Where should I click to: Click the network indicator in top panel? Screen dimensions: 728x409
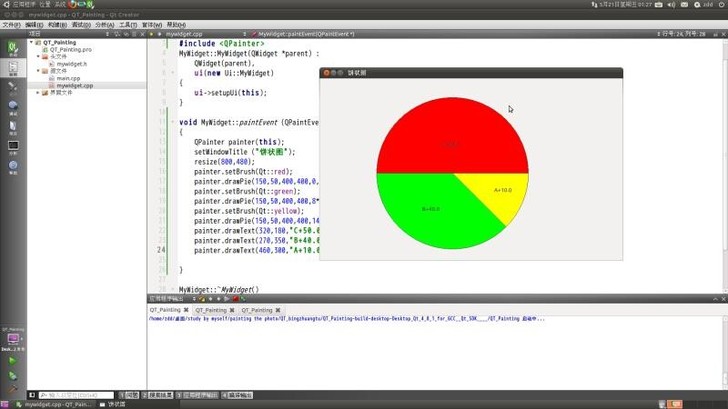(x=594, y=5)
